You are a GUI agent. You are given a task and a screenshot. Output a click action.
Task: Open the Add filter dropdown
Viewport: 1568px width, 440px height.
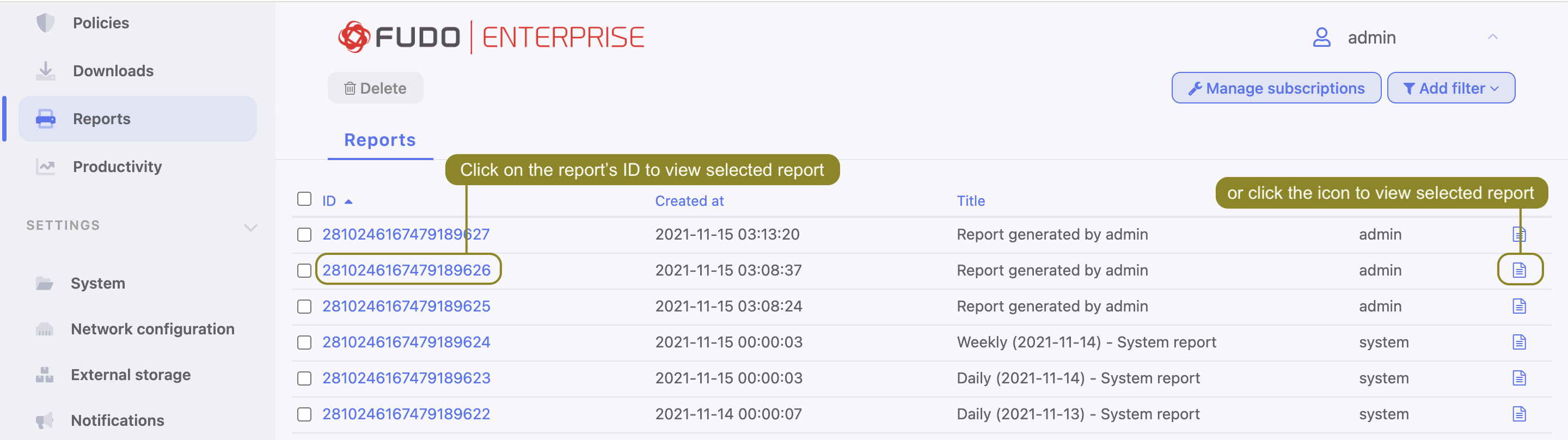point(1450,88)
